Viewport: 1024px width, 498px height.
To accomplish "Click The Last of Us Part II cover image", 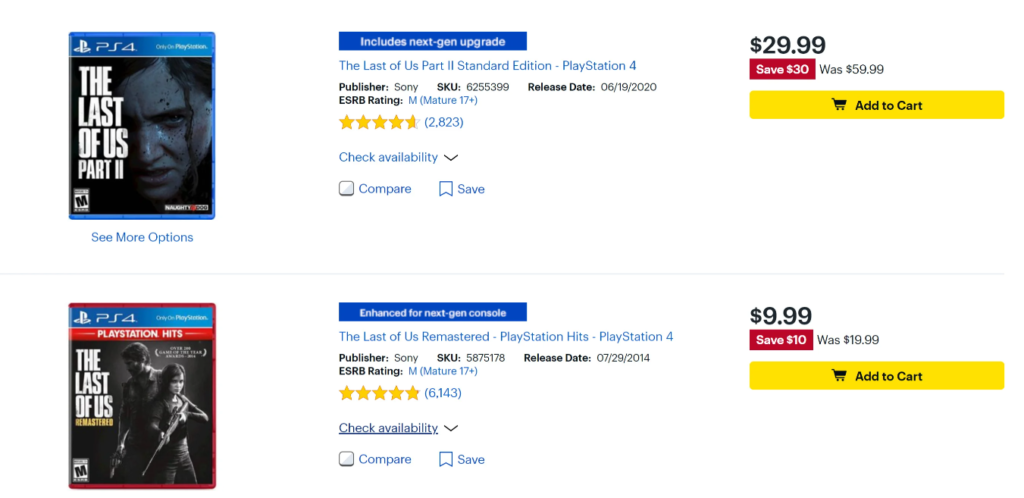I will click(x=142, y=125).
